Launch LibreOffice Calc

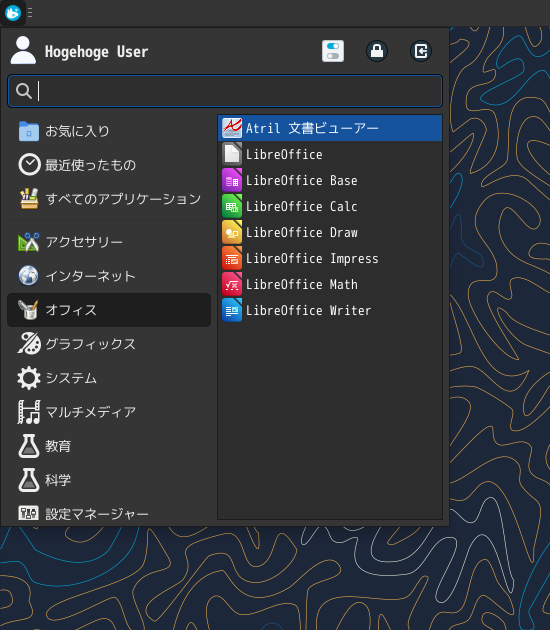(329, 206)
